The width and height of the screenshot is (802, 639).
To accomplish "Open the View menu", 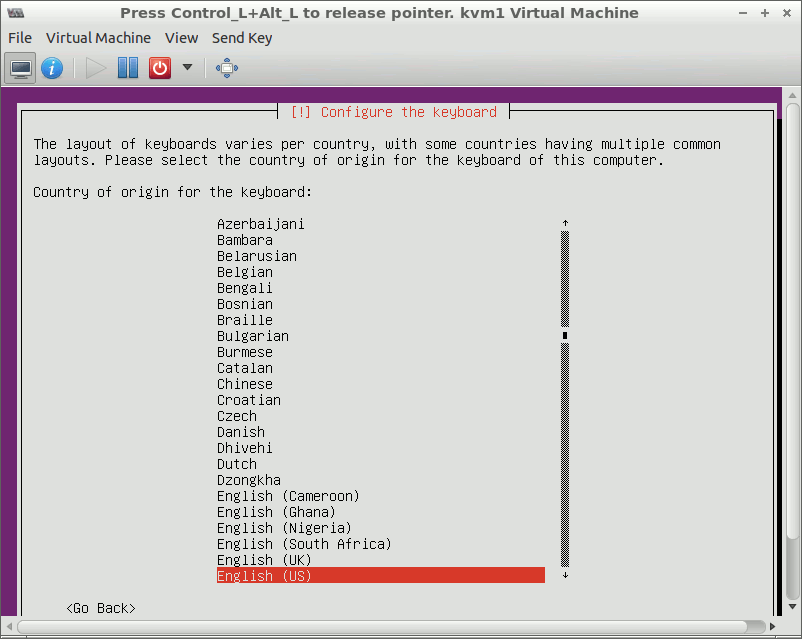I will (181, 38).
